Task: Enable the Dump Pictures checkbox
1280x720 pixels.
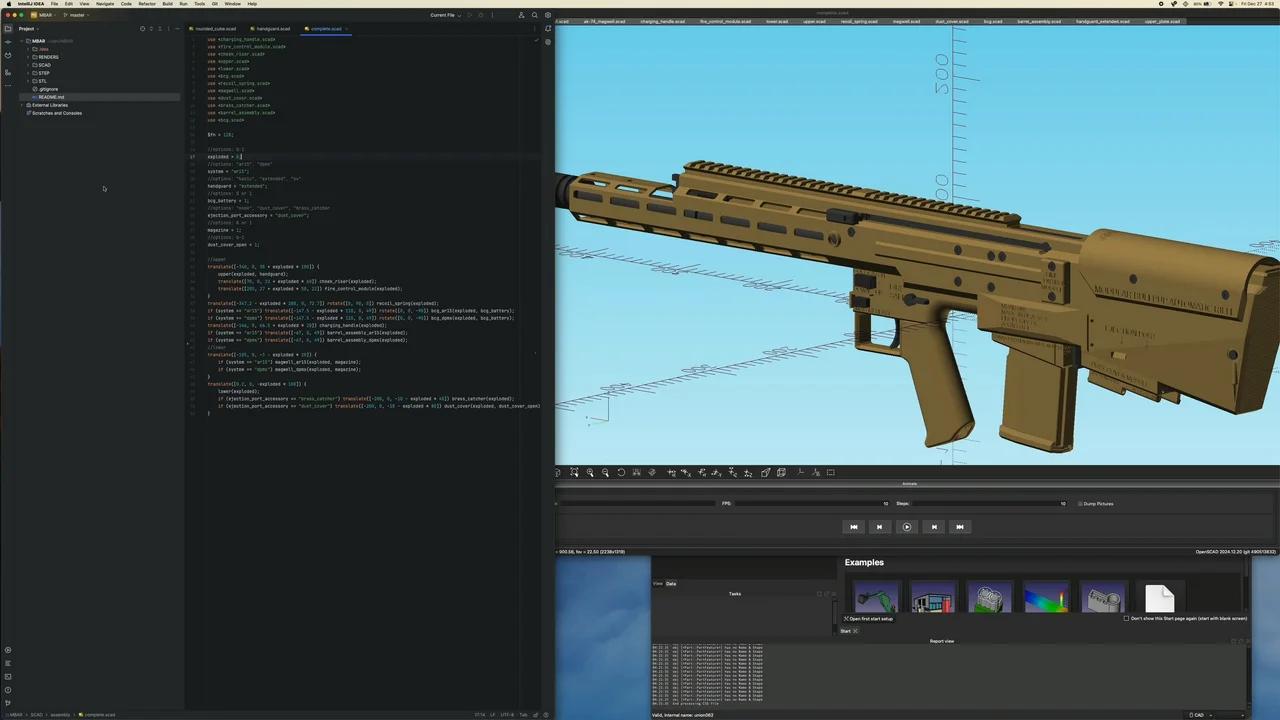Action: 1080,504
